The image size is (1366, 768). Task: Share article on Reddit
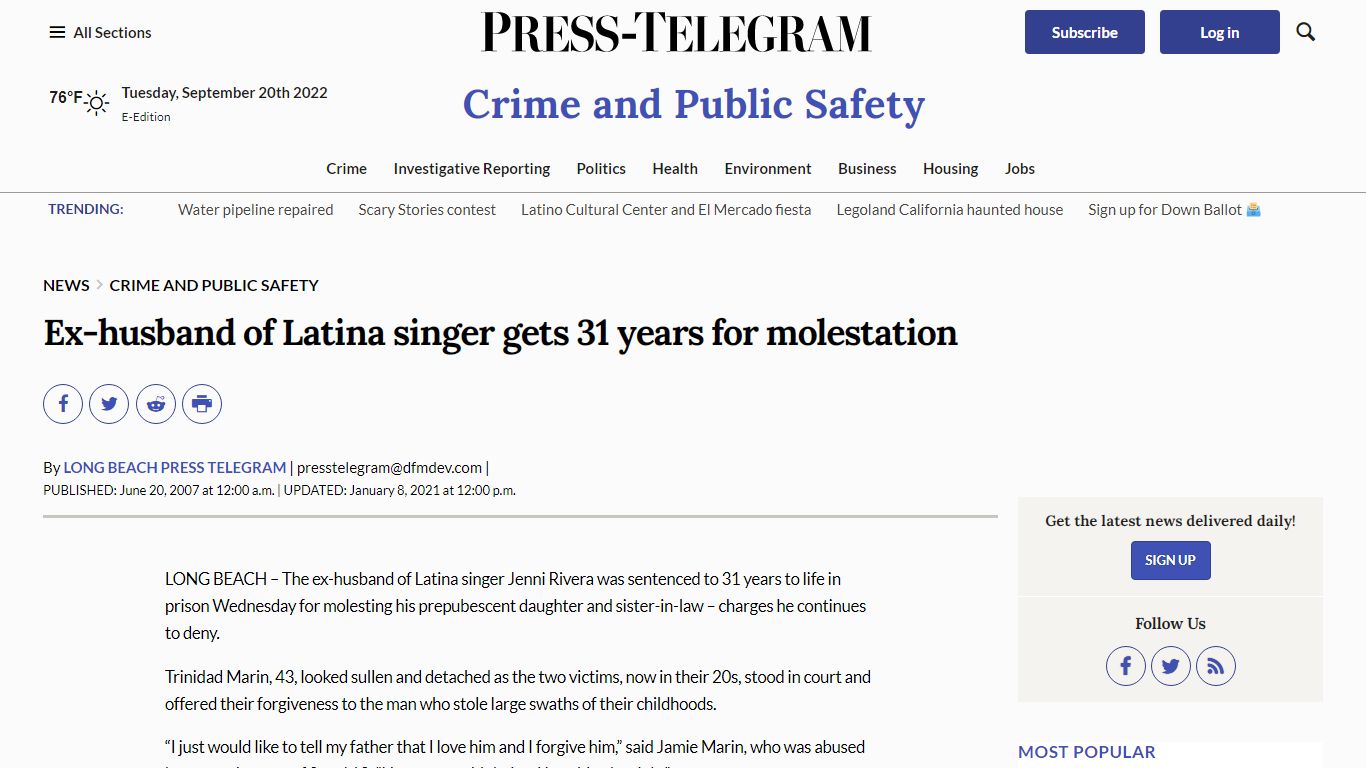pyautogui.click(x=156, y=404)
